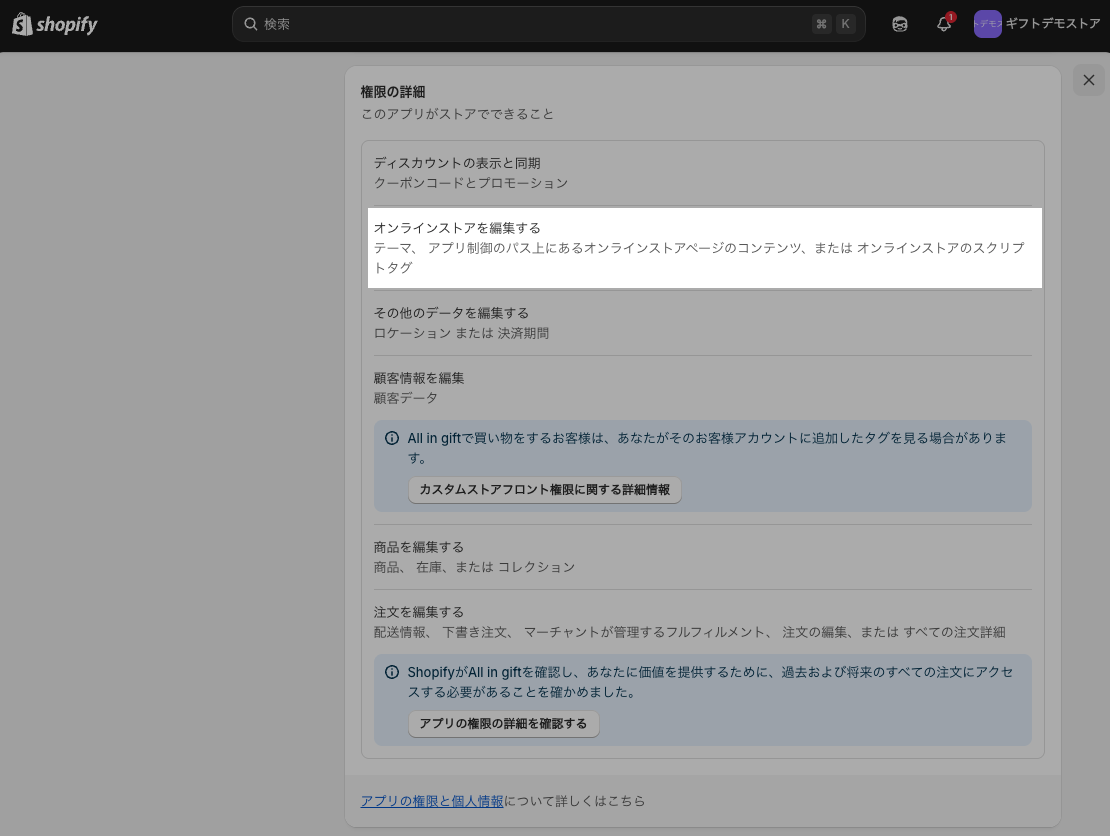Click text このアプリがストアでできること
The height and width of the screenshot is (836, 1110).
(457, 114)
